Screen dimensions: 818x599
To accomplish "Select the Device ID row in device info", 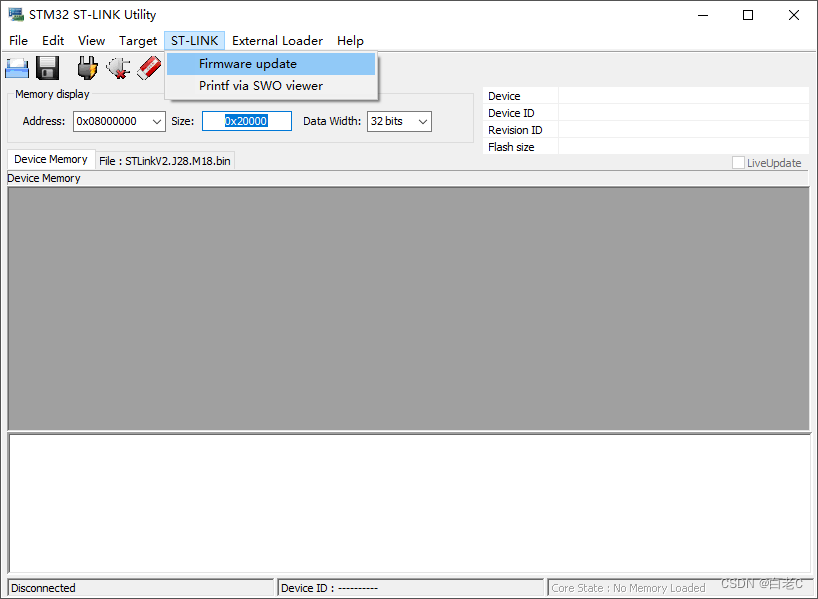I will point(510,113).
